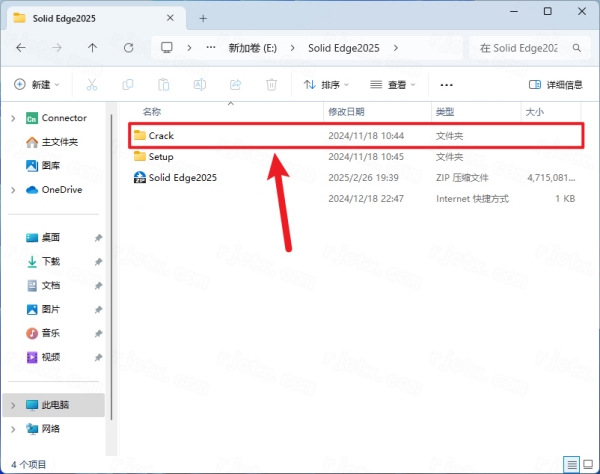The height and width of the screenshot is (474, 600).
Task: Open Gallery (图库) in navigation pane
Action: click(x=43, y=166)
